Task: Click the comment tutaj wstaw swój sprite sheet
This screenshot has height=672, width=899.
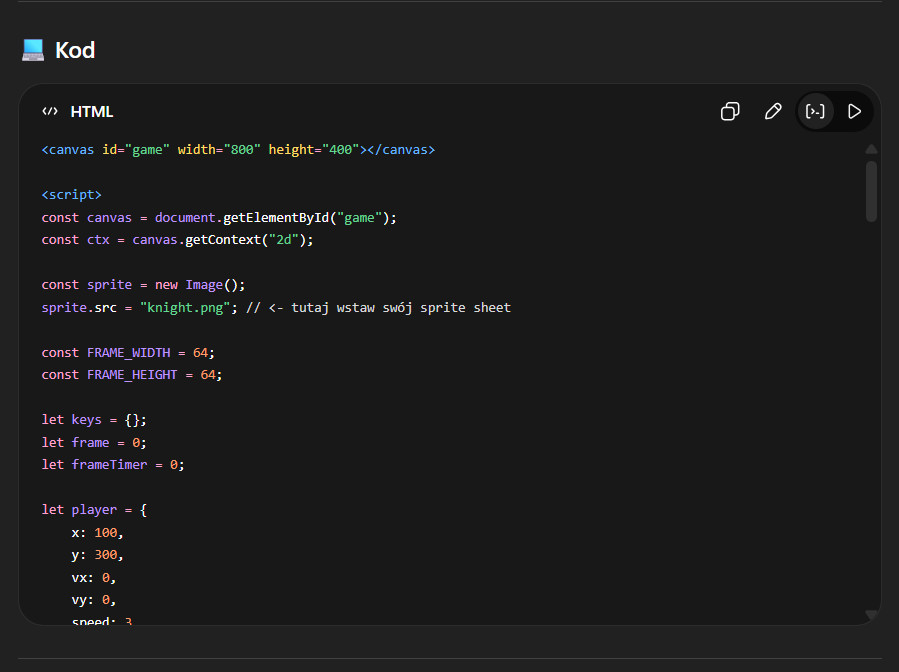Action: [x=378, y=308]
